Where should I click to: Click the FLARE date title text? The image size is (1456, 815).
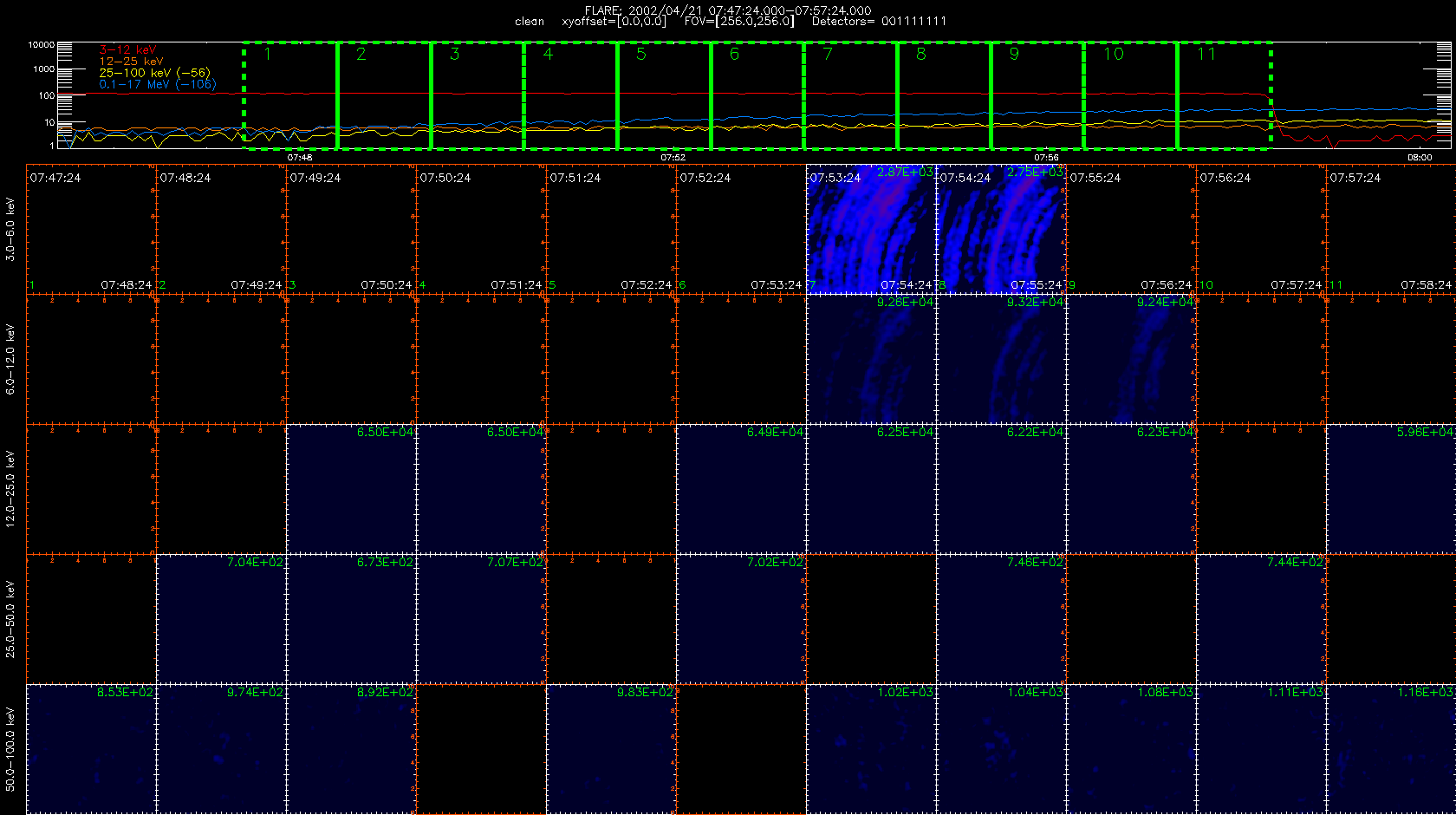pos(728,10)
